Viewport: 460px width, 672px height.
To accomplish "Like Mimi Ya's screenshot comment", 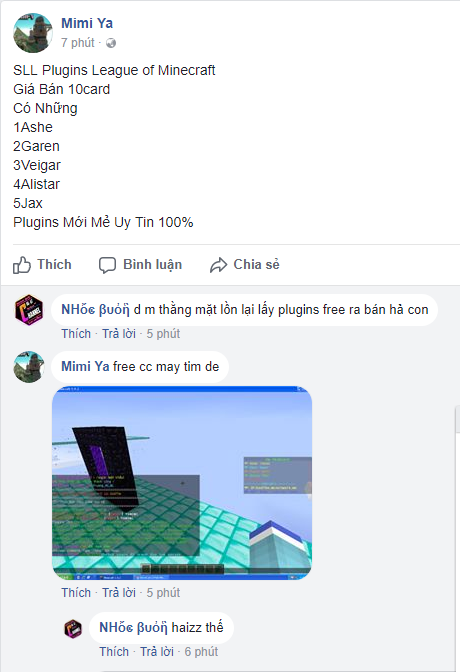I will tap(76, 592).
